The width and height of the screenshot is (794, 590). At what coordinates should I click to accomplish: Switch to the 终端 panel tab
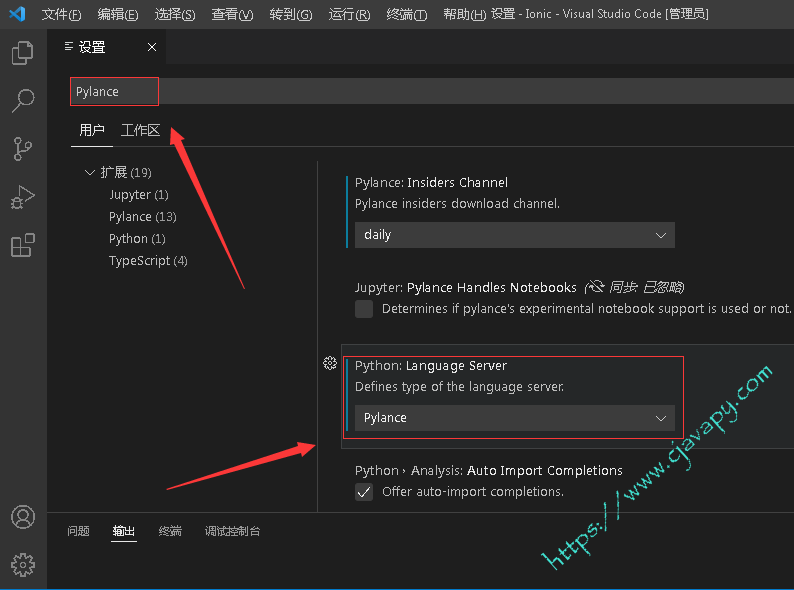click(170, 531)
